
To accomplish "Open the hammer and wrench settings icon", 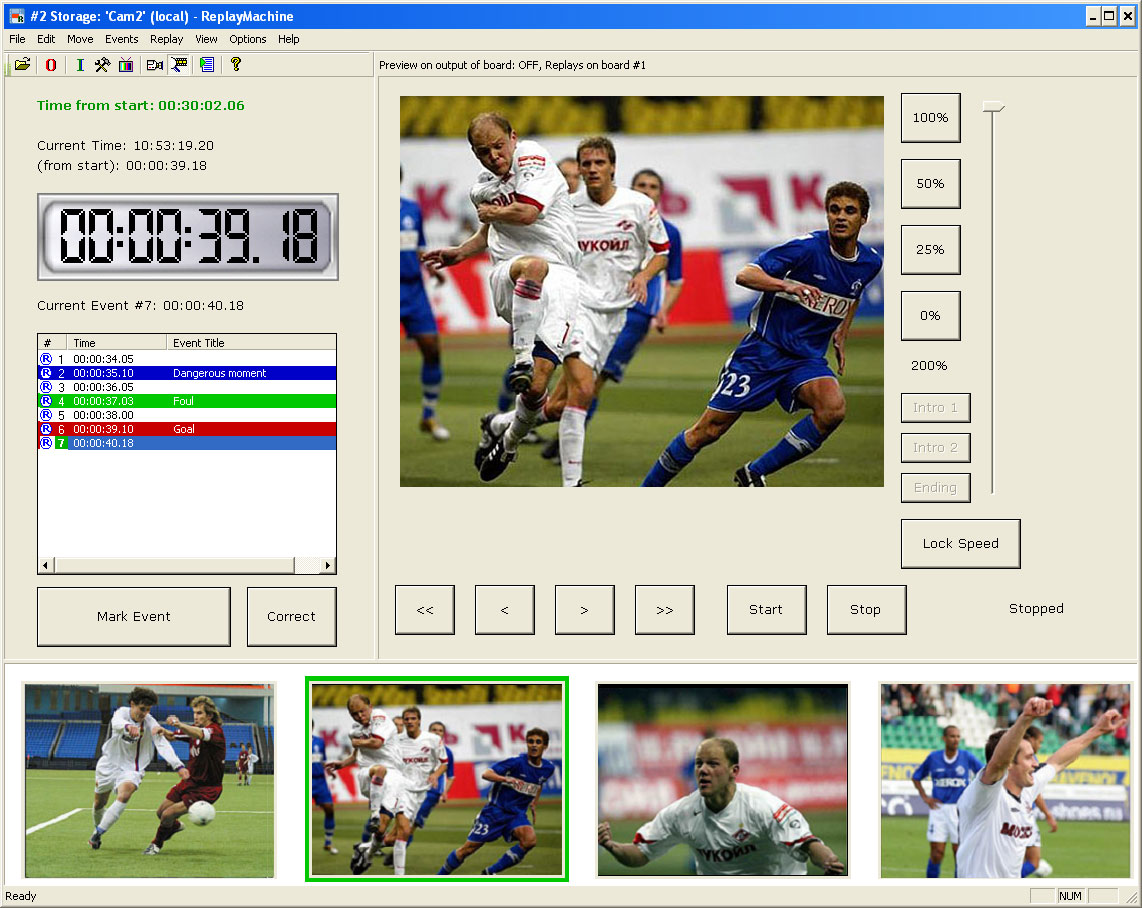I will point(103,65).
